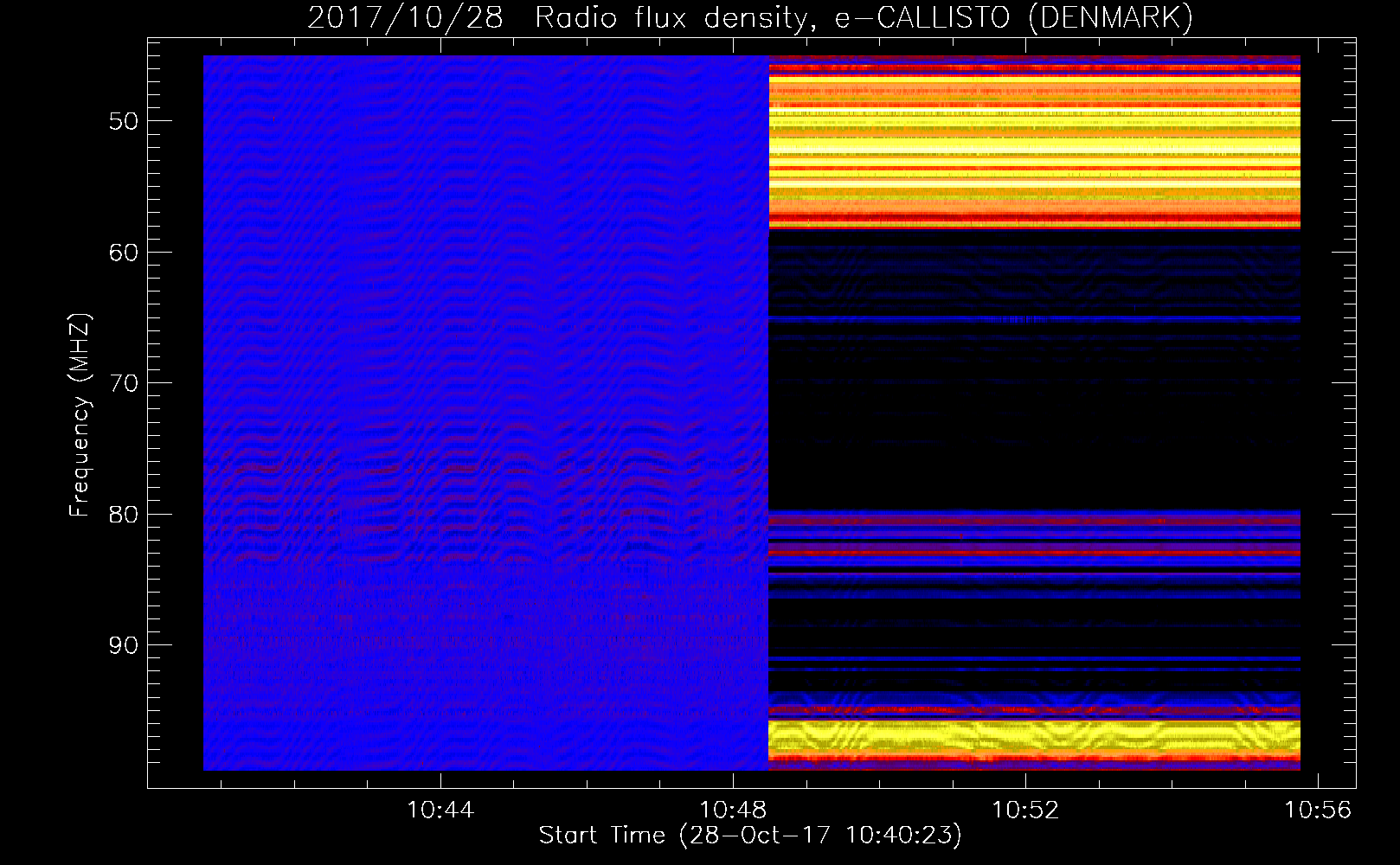The height and width of the screenshot is (865, 1400).
Task: Click the plot title '2017/10/28 Radio flux density, e-CALLISTO (DENMARK)'
Action: pyautogui.click(x=750, y=17)
